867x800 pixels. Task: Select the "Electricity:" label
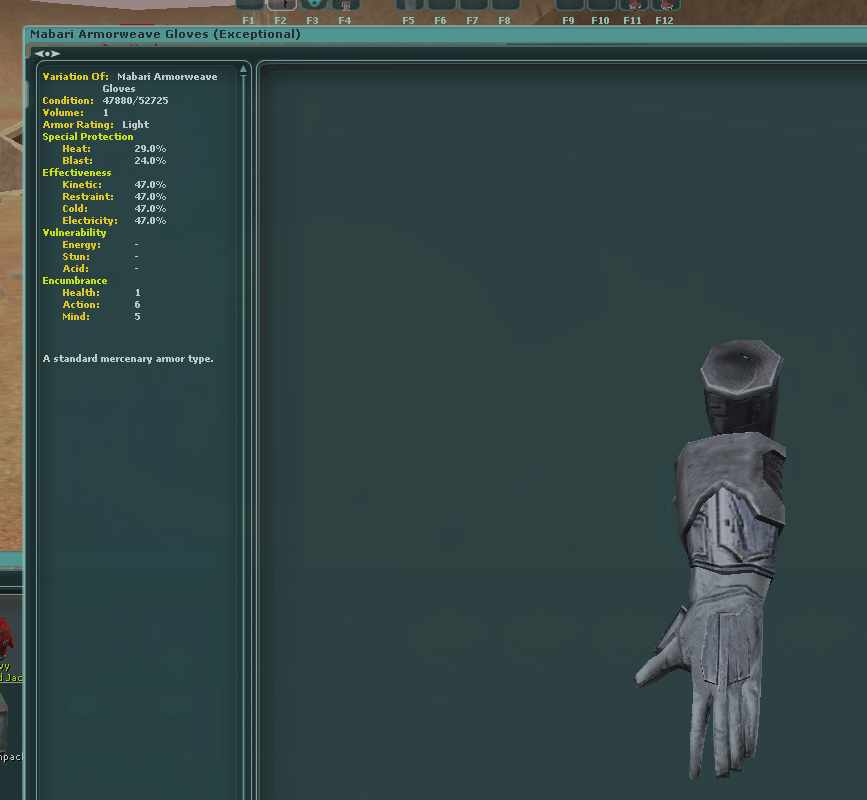pyautogui.click(x=90, y=221)
